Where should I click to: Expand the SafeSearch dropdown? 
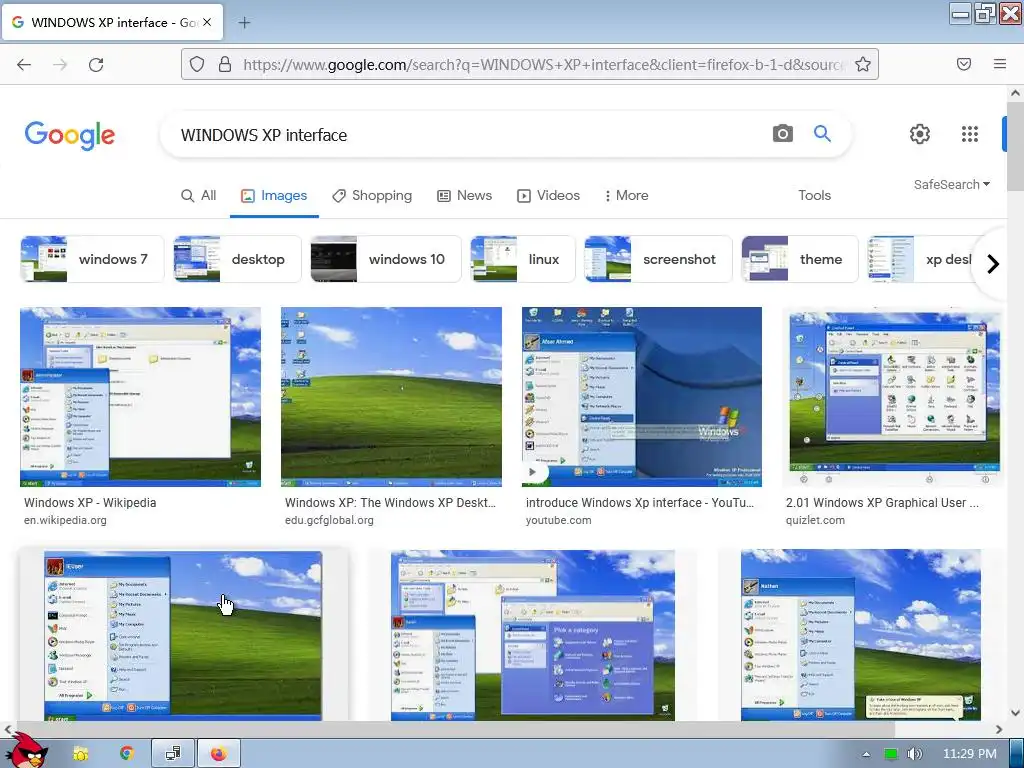tap(952, 185)
